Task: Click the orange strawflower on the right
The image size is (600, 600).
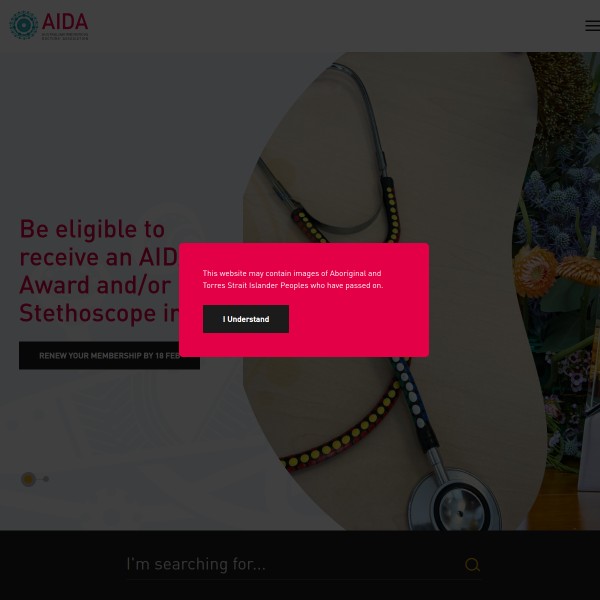Action: click(x=534, y=271)
